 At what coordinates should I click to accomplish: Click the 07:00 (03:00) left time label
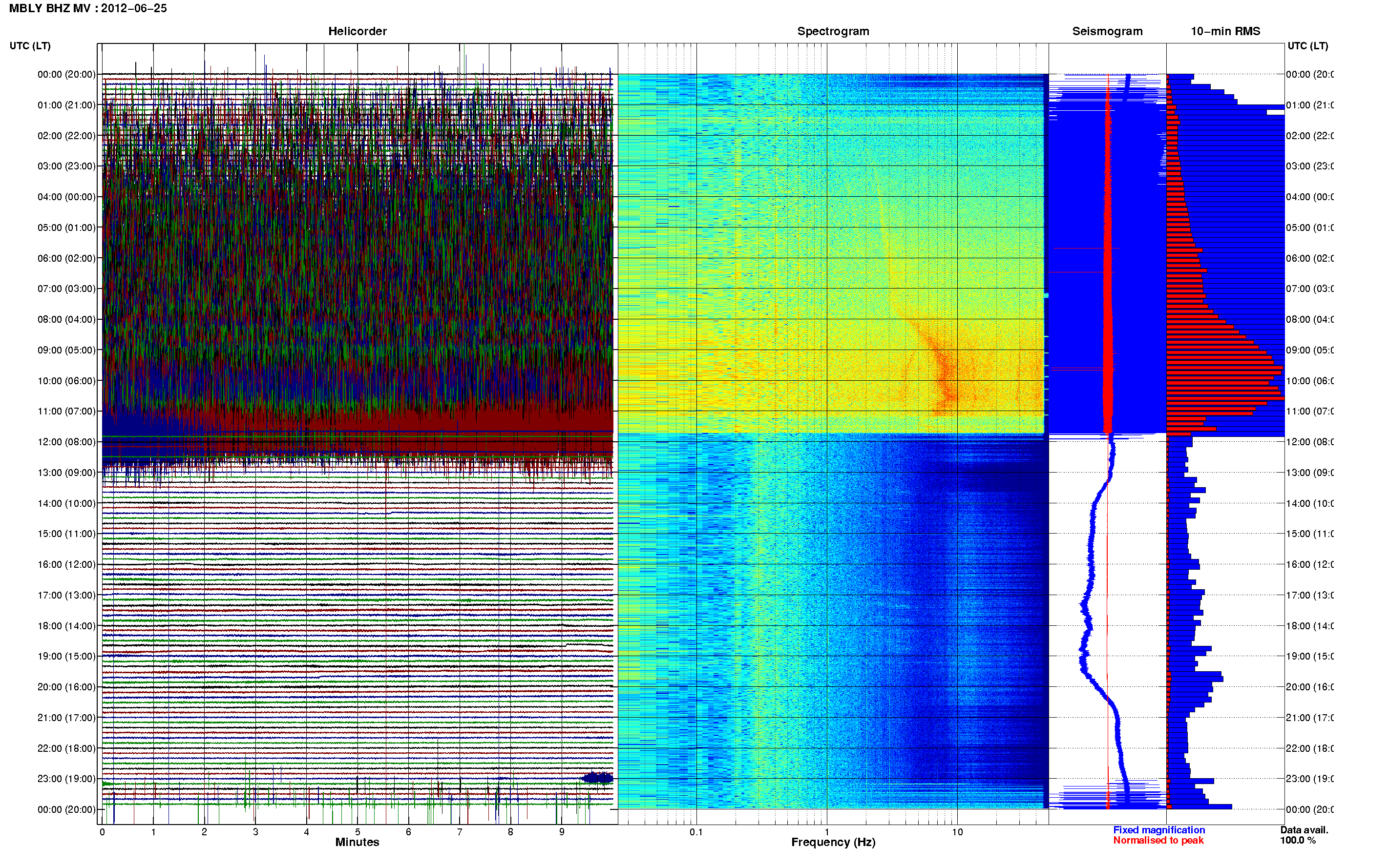[66, 289]
